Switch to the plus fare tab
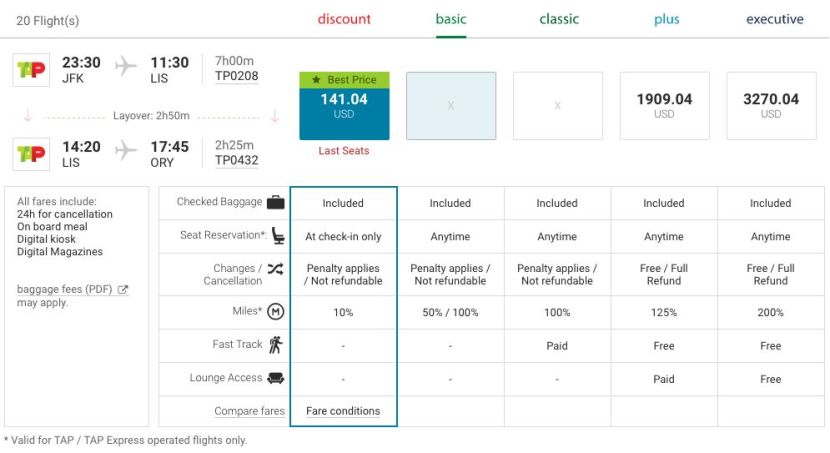 click(666, 20)
